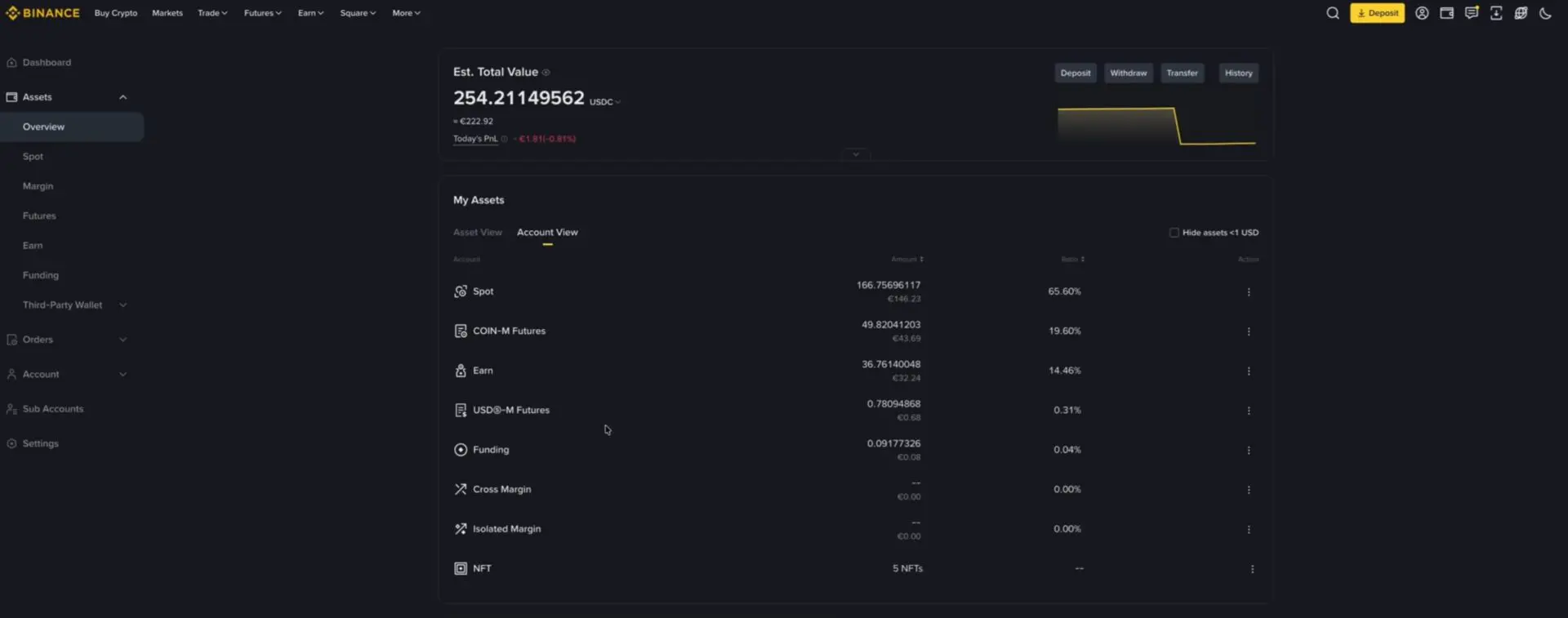
Task: Open more actions for Funding row
Action: [1249, 451]
